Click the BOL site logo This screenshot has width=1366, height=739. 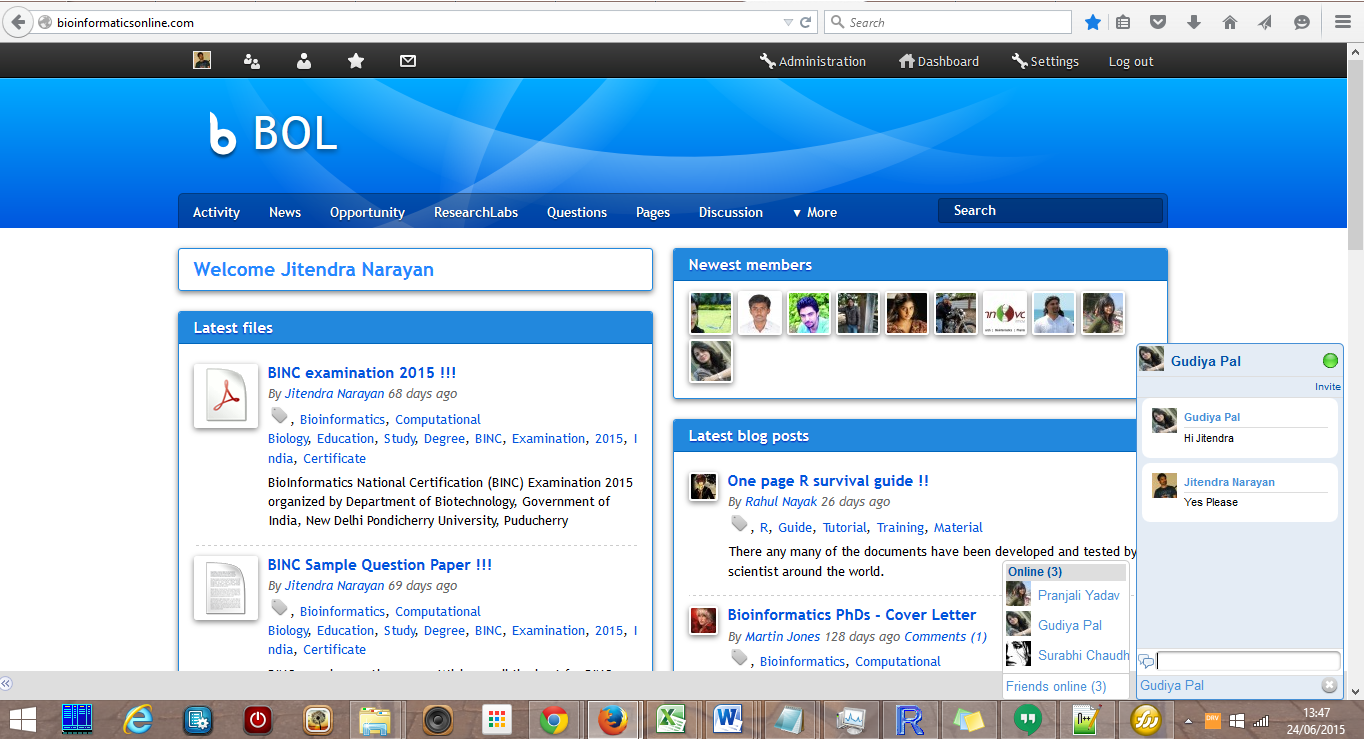pyautogui.click(x=273, y=133)
